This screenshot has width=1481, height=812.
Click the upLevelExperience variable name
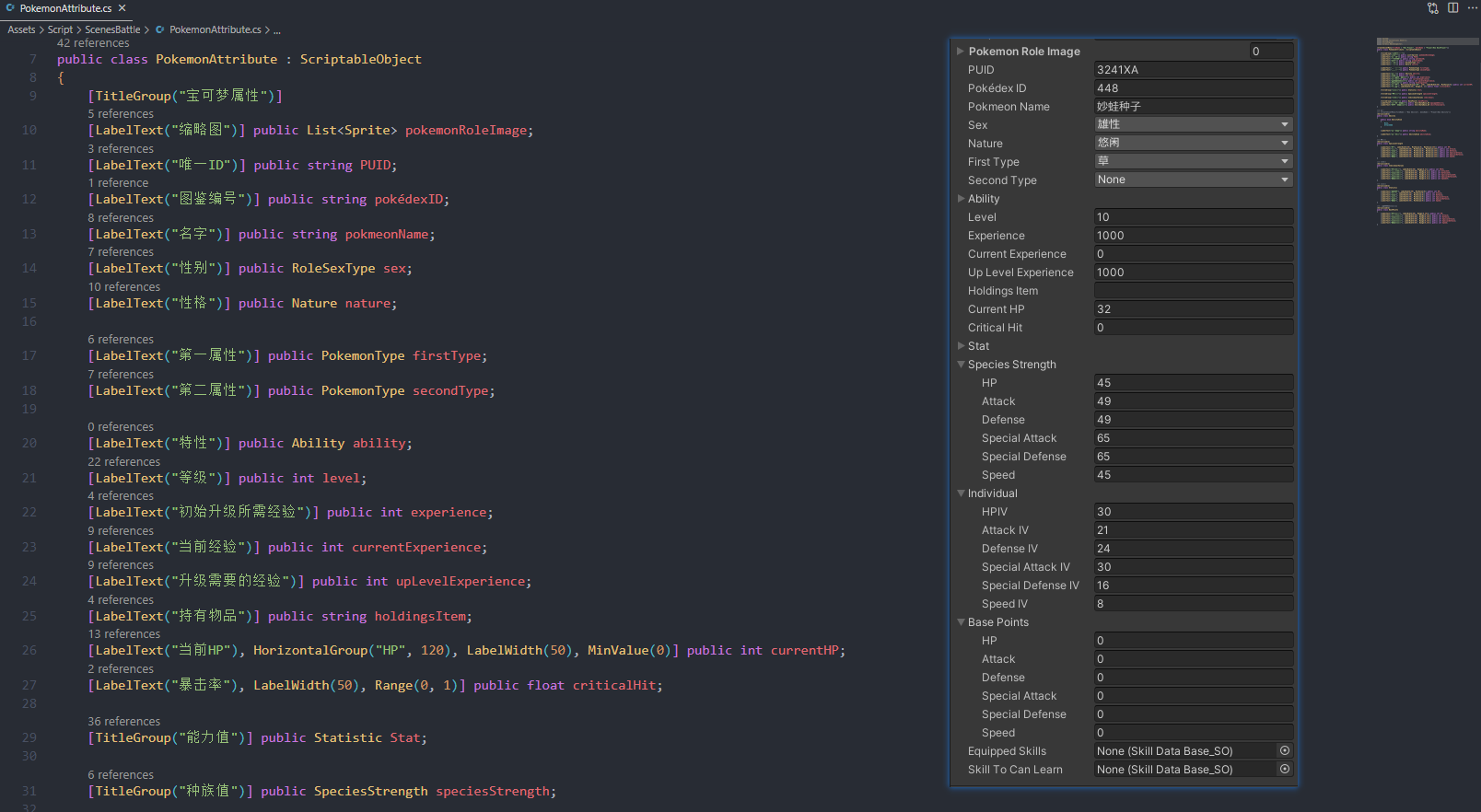461,581
